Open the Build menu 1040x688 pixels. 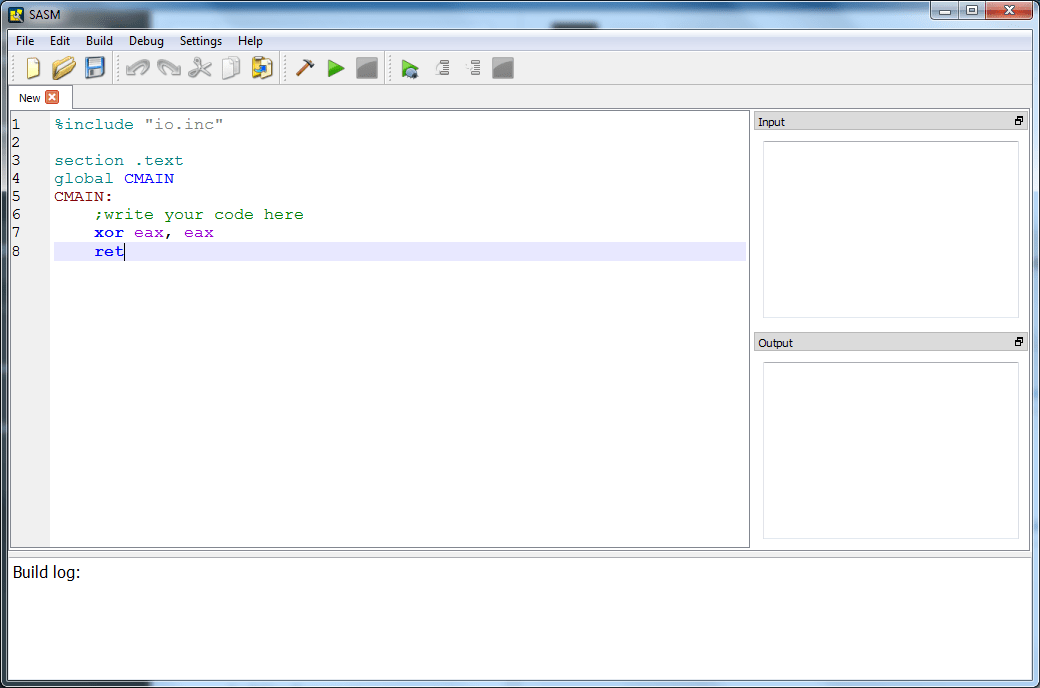pos(99,40)
